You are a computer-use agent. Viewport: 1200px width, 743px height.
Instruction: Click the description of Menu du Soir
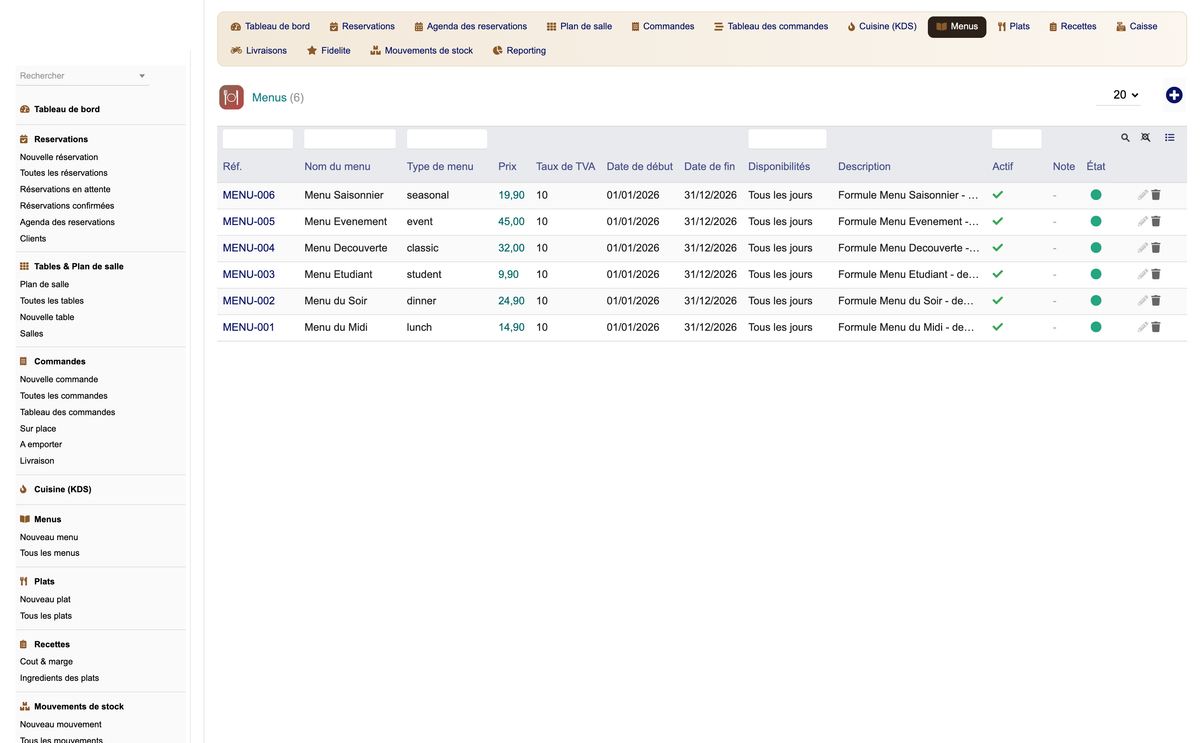(x=906, y=301)
